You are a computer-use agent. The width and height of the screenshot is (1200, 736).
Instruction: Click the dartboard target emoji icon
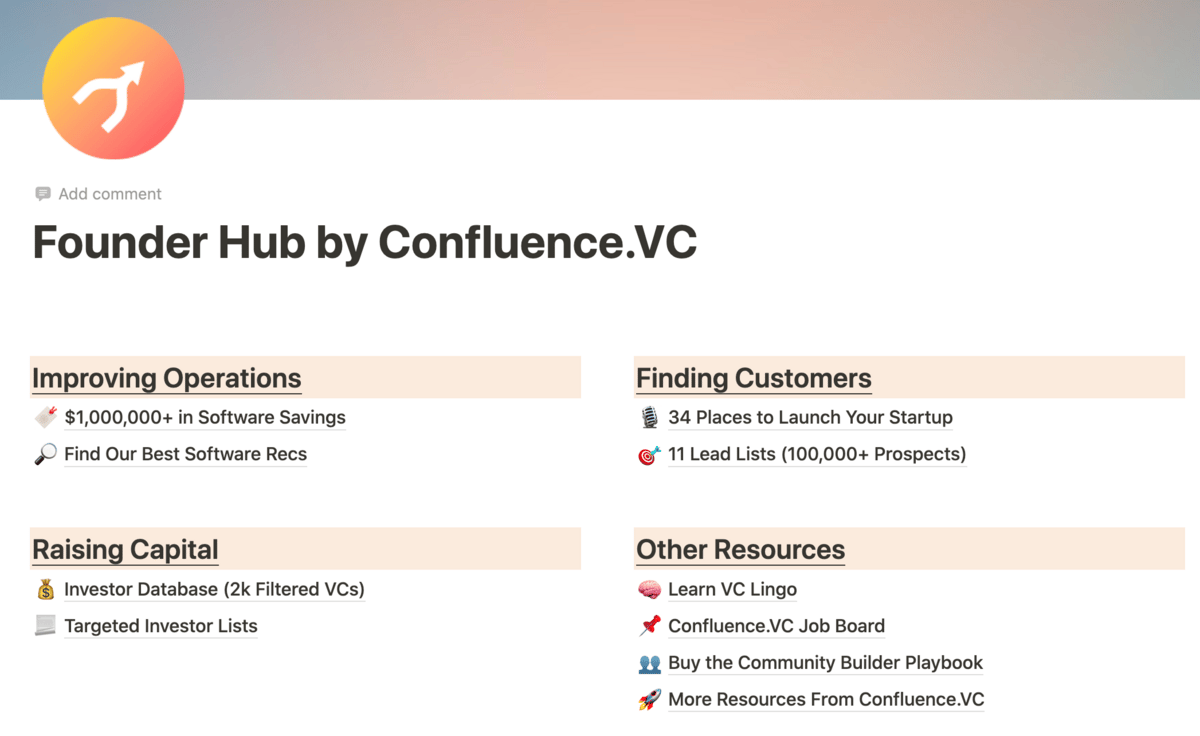(x=649, y=455)
